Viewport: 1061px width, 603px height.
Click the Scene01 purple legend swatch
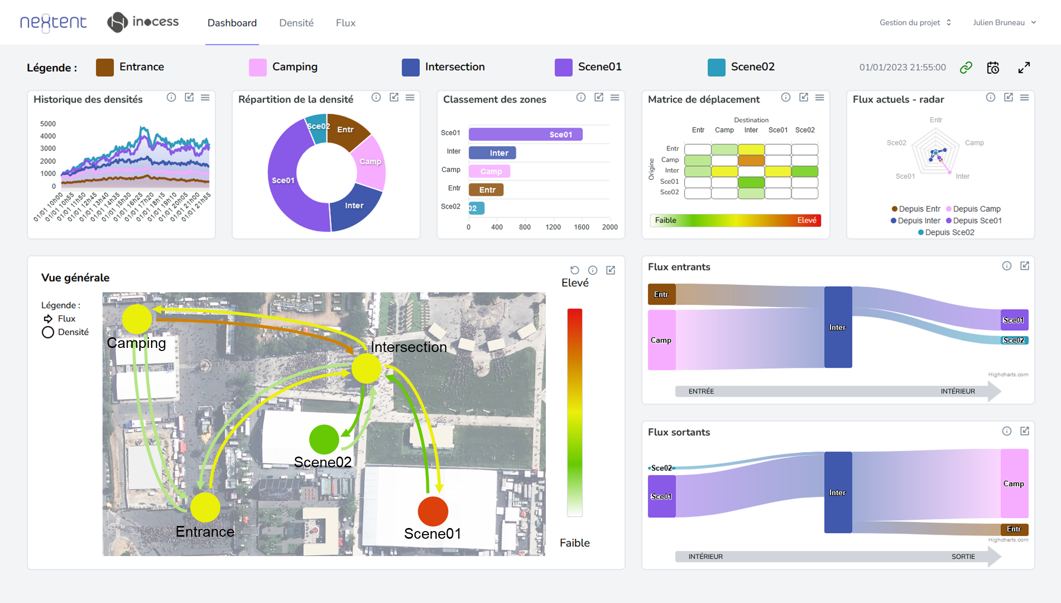tap(564, 67)
